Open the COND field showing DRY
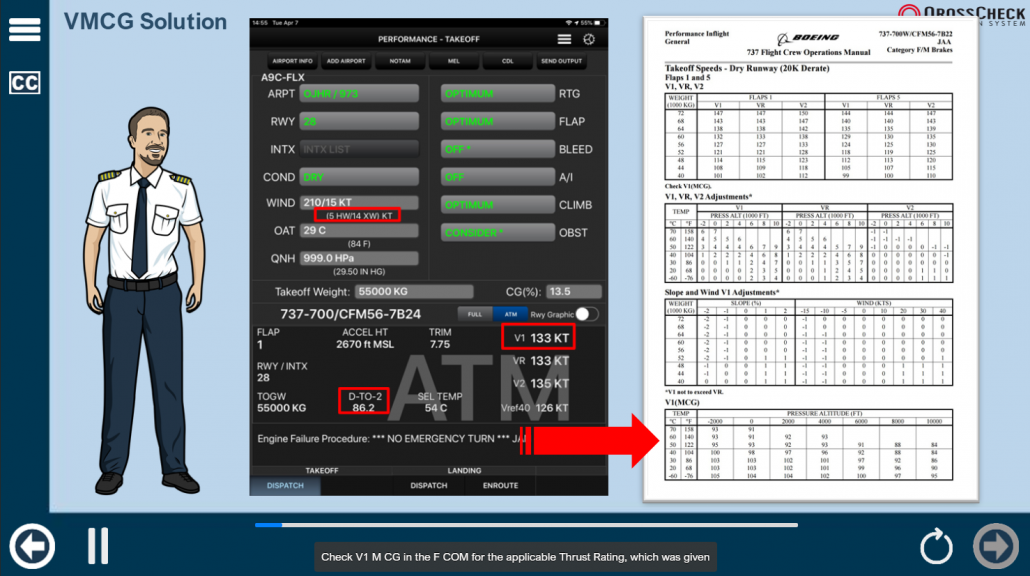Viewport: 1030px width, 576px height. pyautogui.click(x=359, y=177)
